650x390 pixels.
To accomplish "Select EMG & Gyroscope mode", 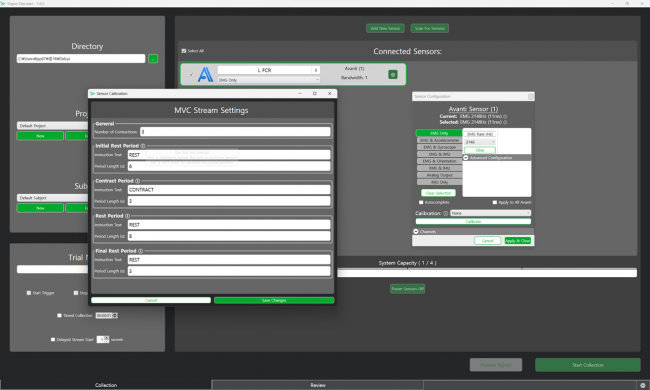I will (x=439, y=147).
